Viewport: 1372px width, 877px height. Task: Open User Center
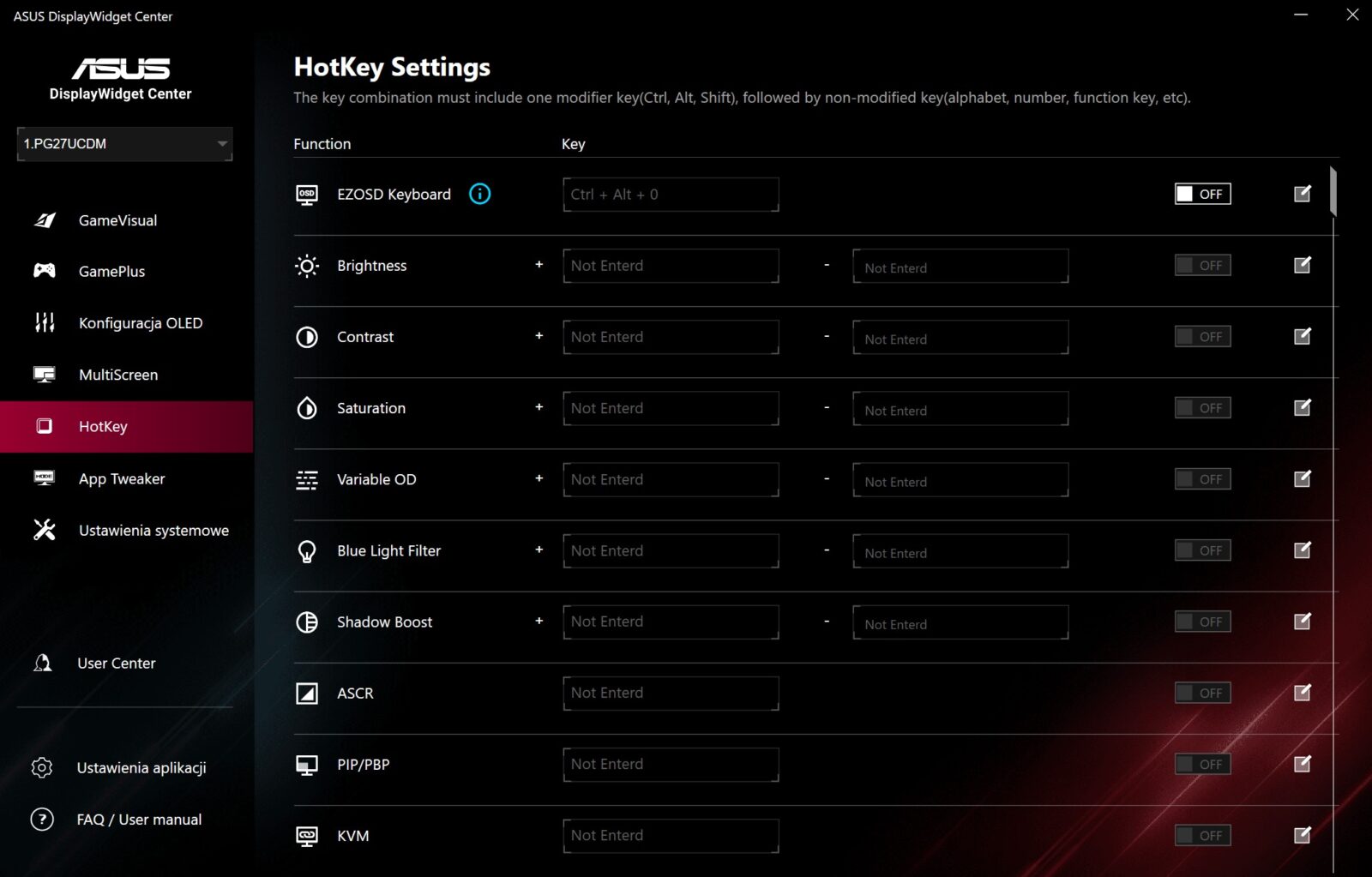click(116, 663)
